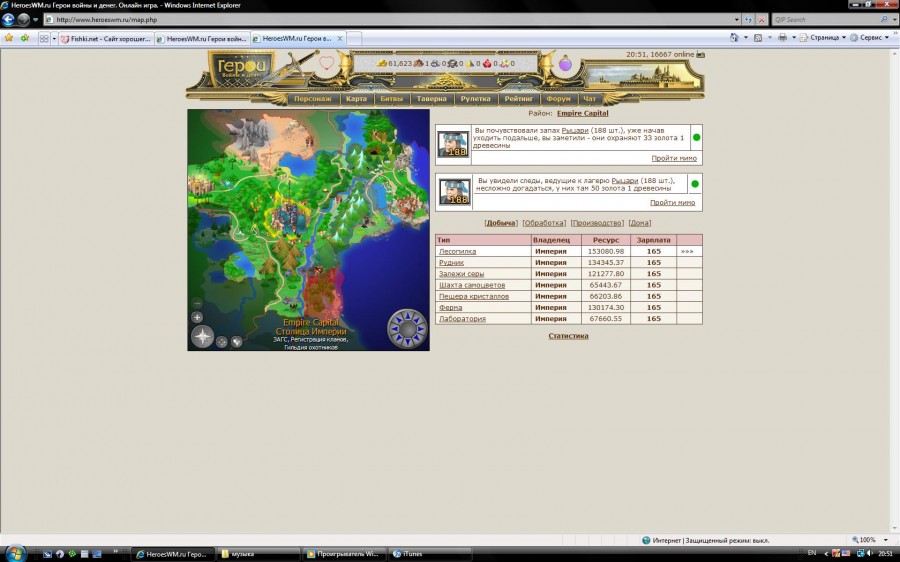Open the Чат menu item
Screen dimensions: 900x562
[x=589, y=99]
